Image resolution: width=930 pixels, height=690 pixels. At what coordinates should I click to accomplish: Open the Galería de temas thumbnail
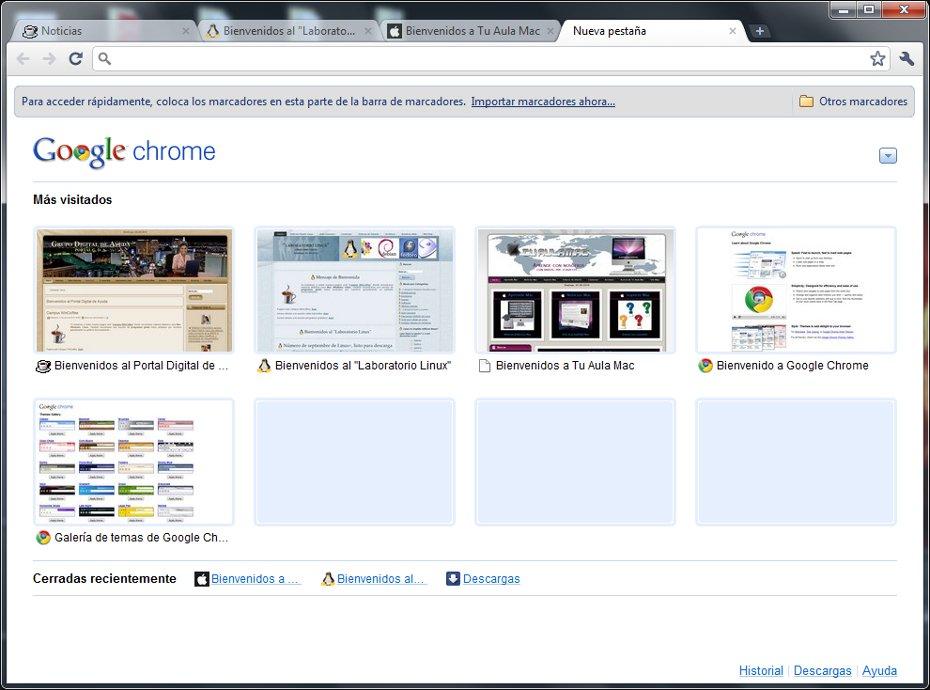click(134, 462)
